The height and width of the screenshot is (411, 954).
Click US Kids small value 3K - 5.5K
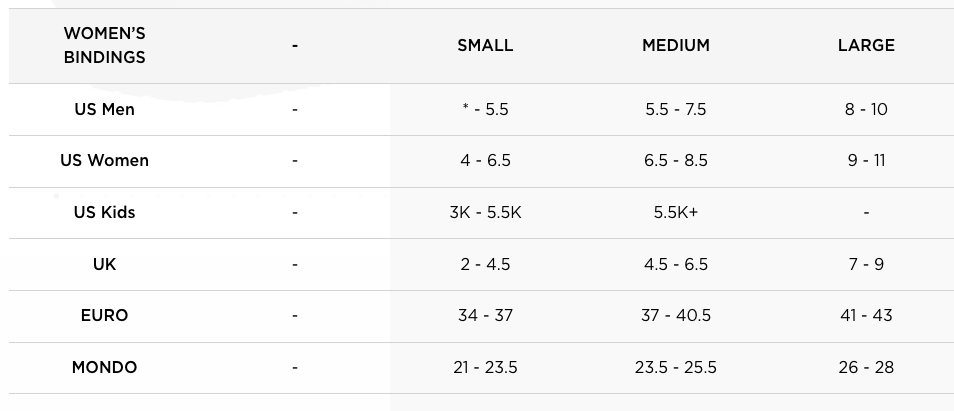point(485,212)
